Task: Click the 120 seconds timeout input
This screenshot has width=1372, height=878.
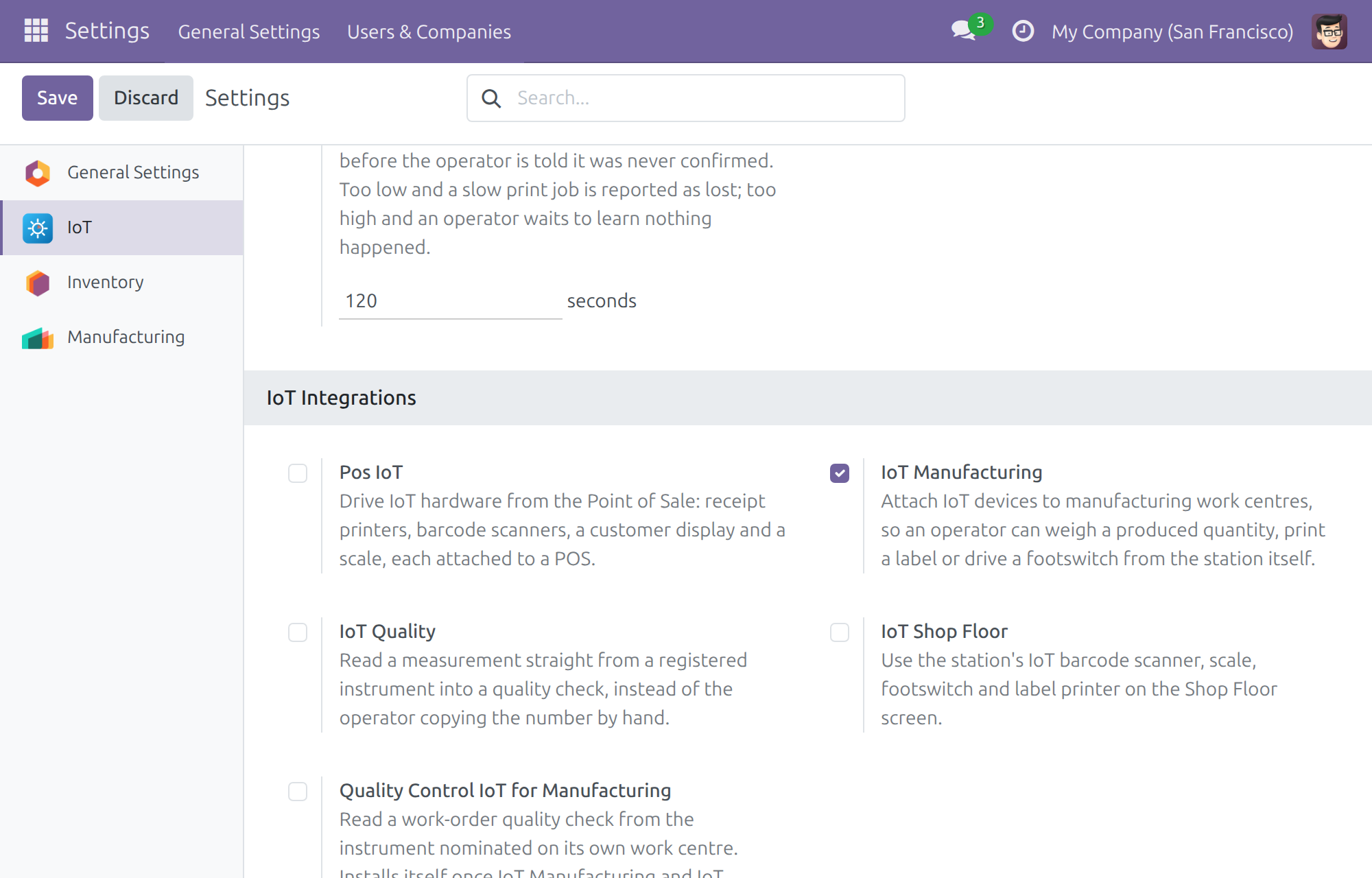Action: click(x=451, y=301)
